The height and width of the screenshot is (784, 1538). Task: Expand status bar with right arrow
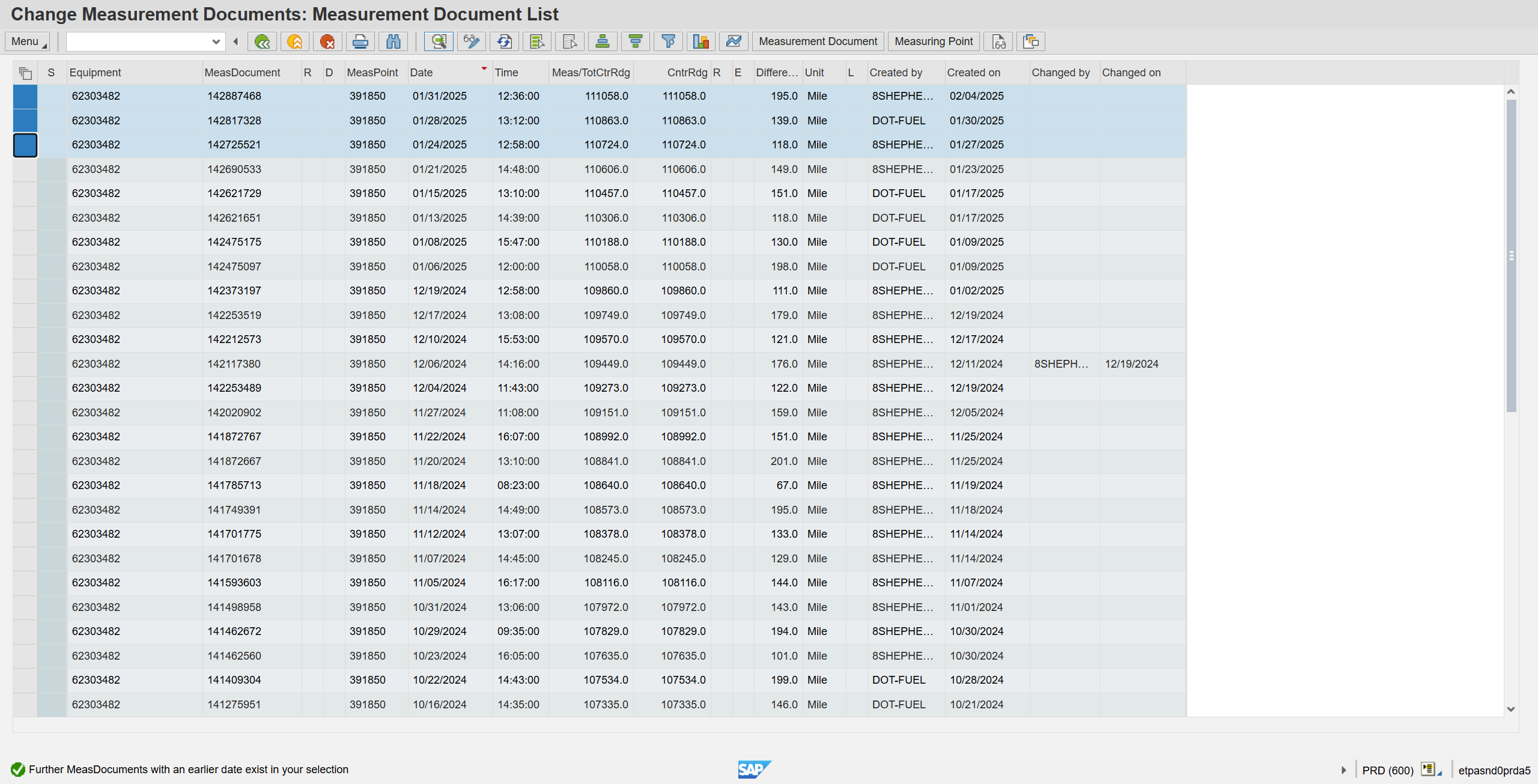pyautogui.click(x=1344, y=770)
